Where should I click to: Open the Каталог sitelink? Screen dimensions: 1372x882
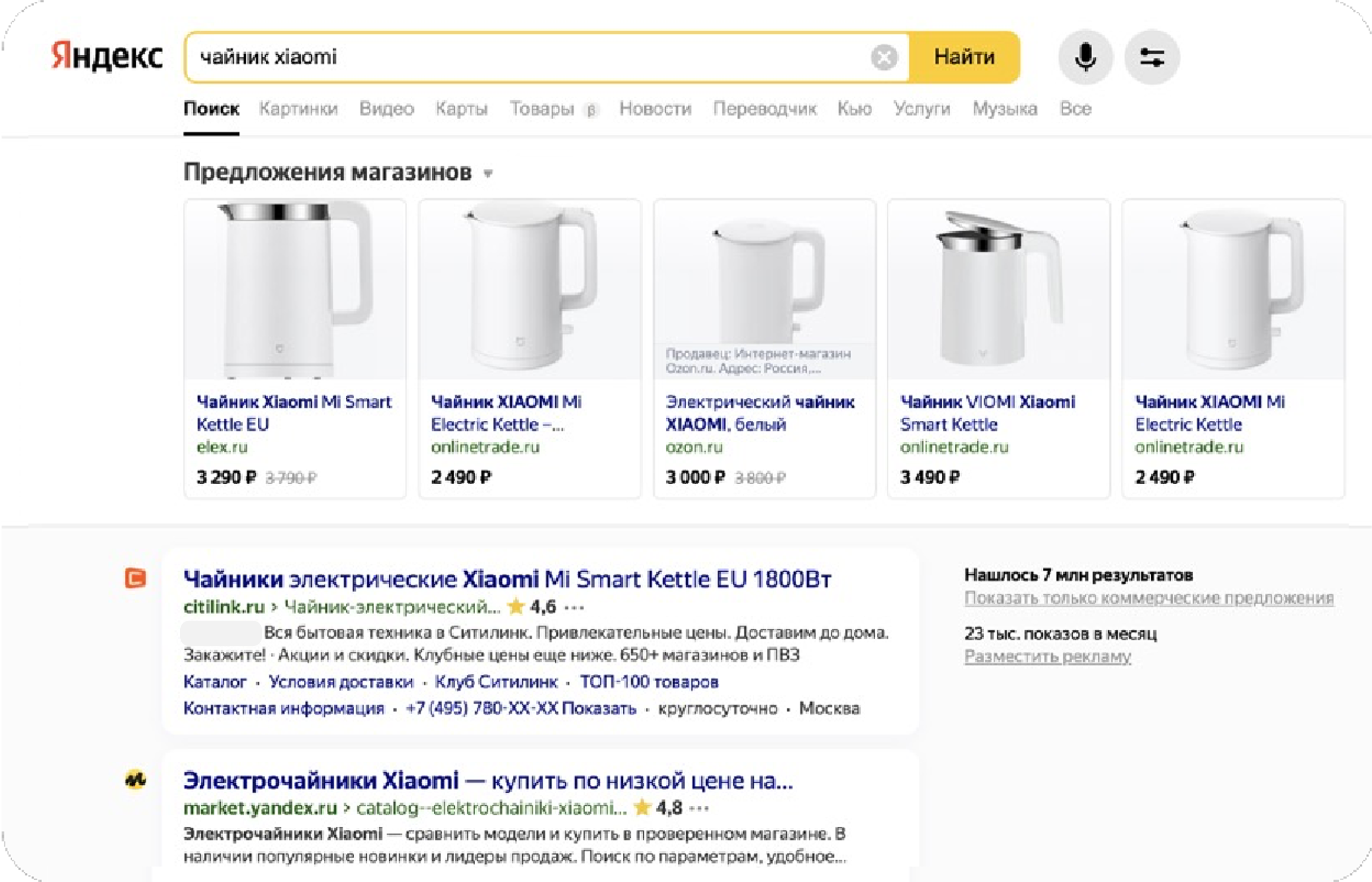(x=214, y=682)
